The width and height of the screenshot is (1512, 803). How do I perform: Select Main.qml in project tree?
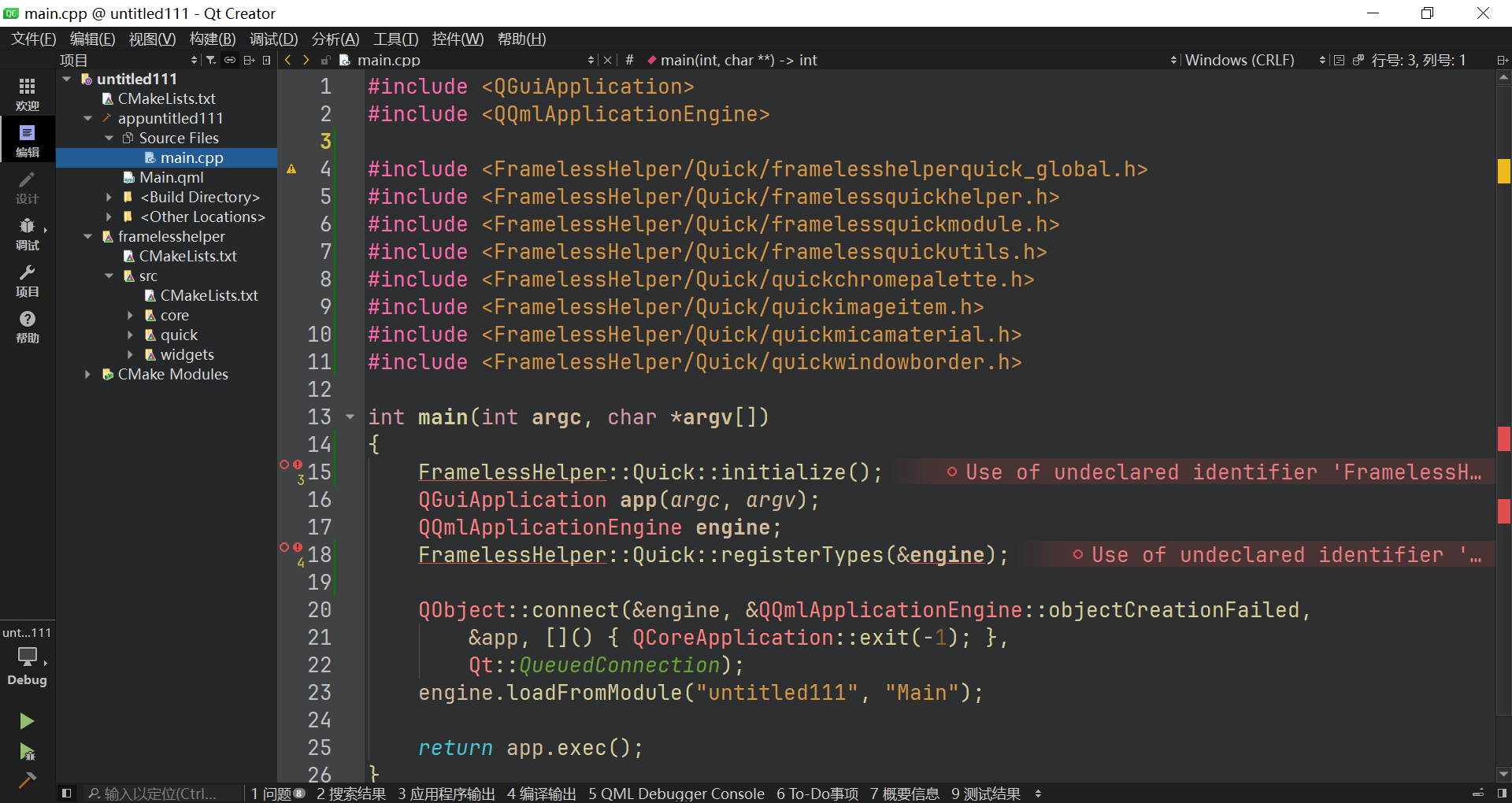[x=171, y=177]
